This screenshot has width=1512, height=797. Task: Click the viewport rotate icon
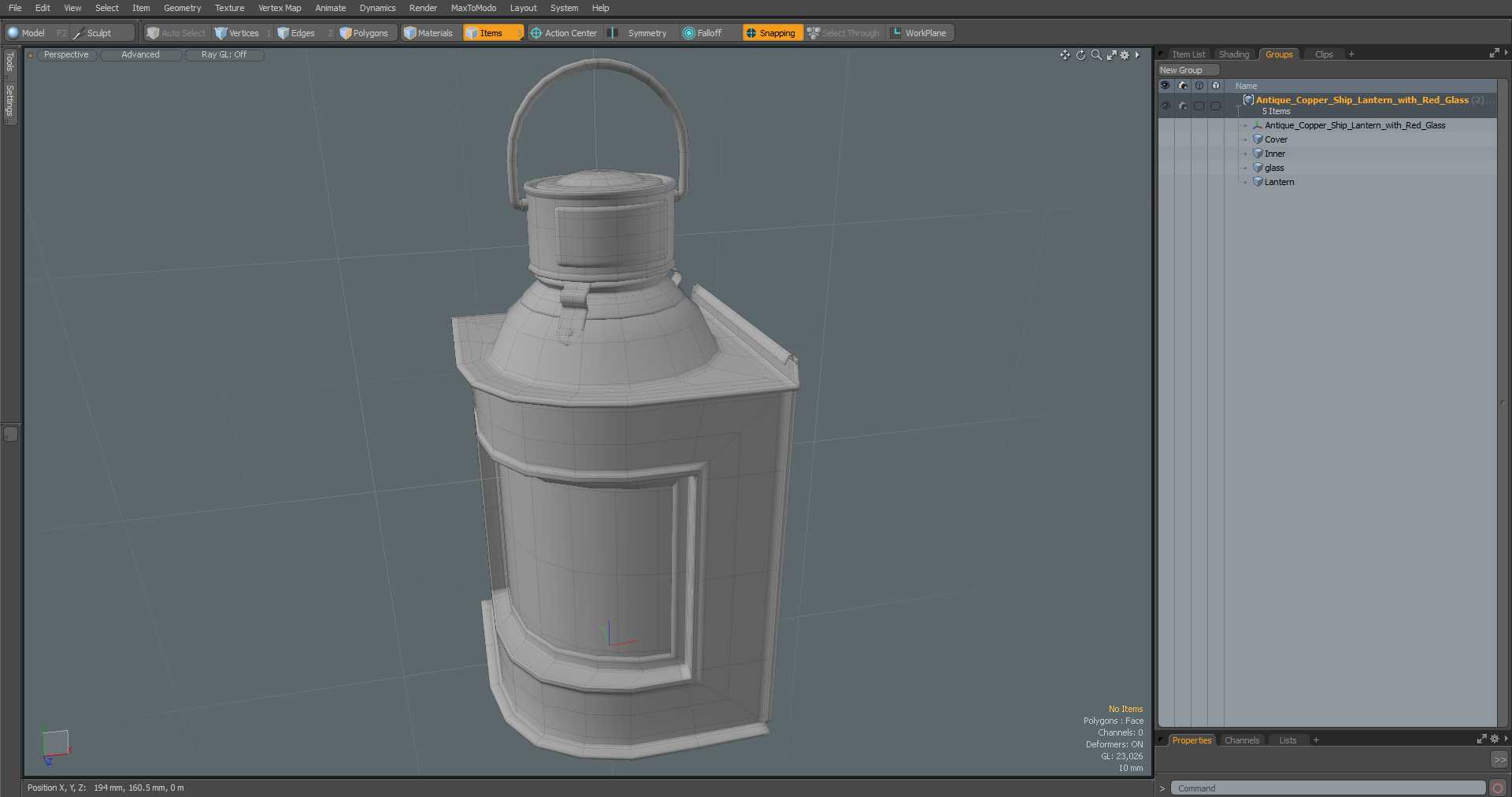[x=1080, y=55]
